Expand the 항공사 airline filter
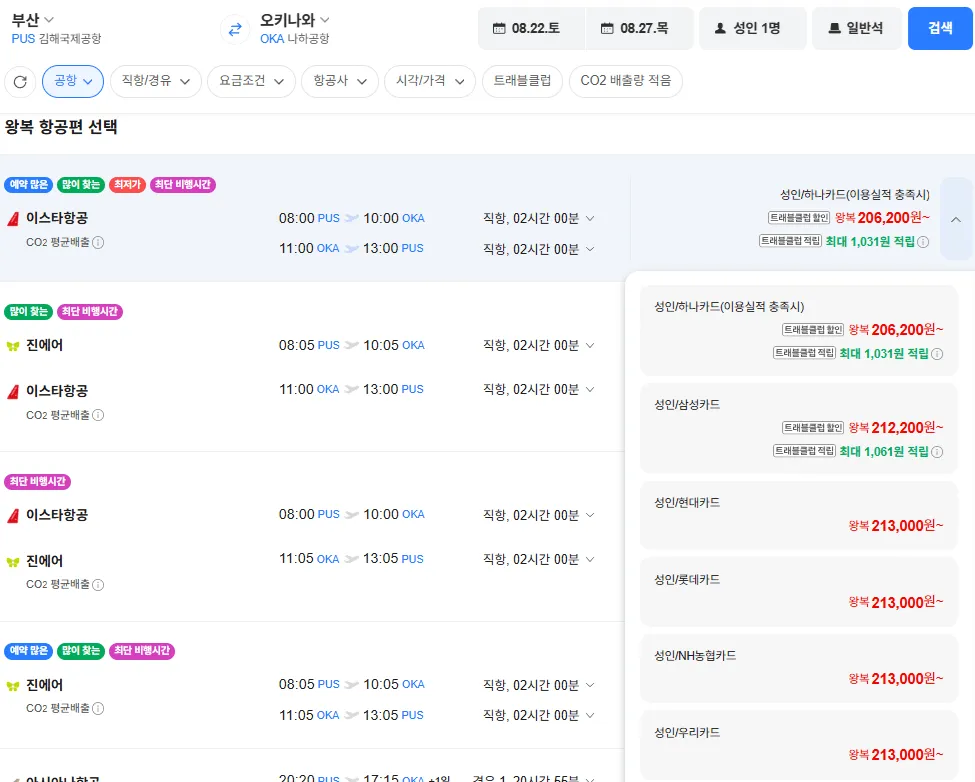This screenshot has height=782, width=975. click(340, 81)
